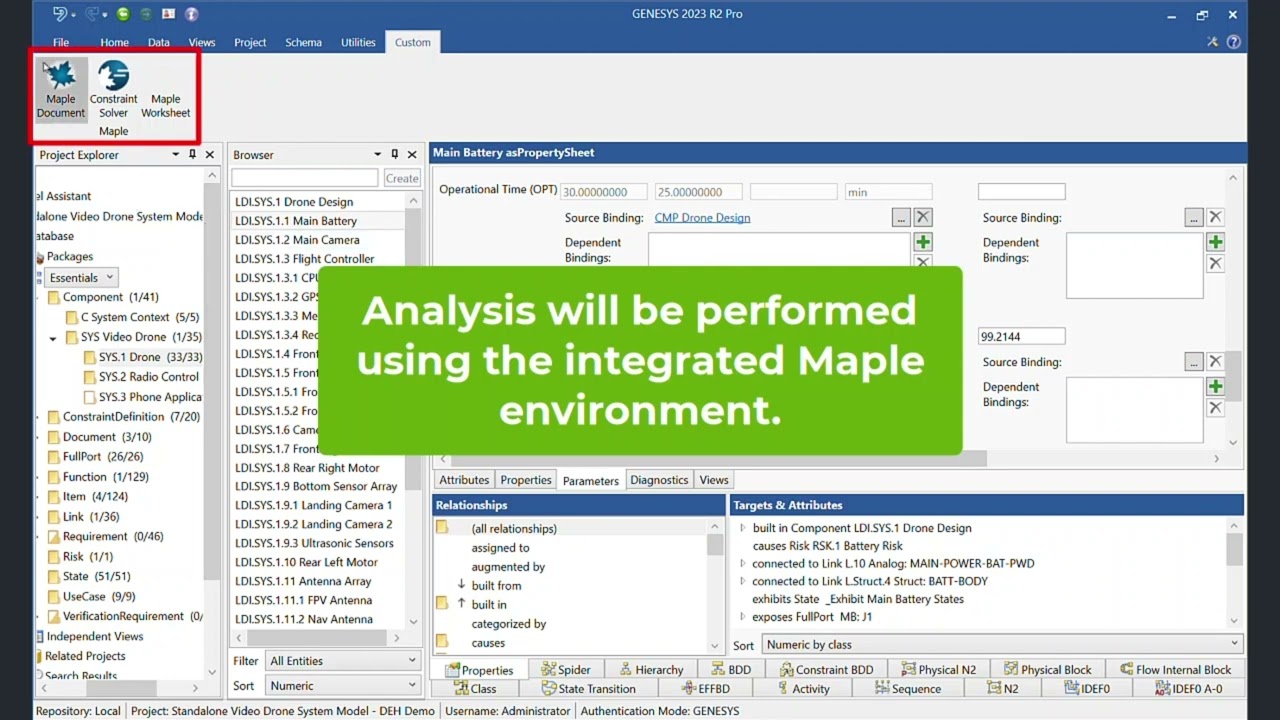This screenshot has width=1280, height=720.
Task: Open the IDEF0 A-0 view tab
Action: tap(1188, 689)
